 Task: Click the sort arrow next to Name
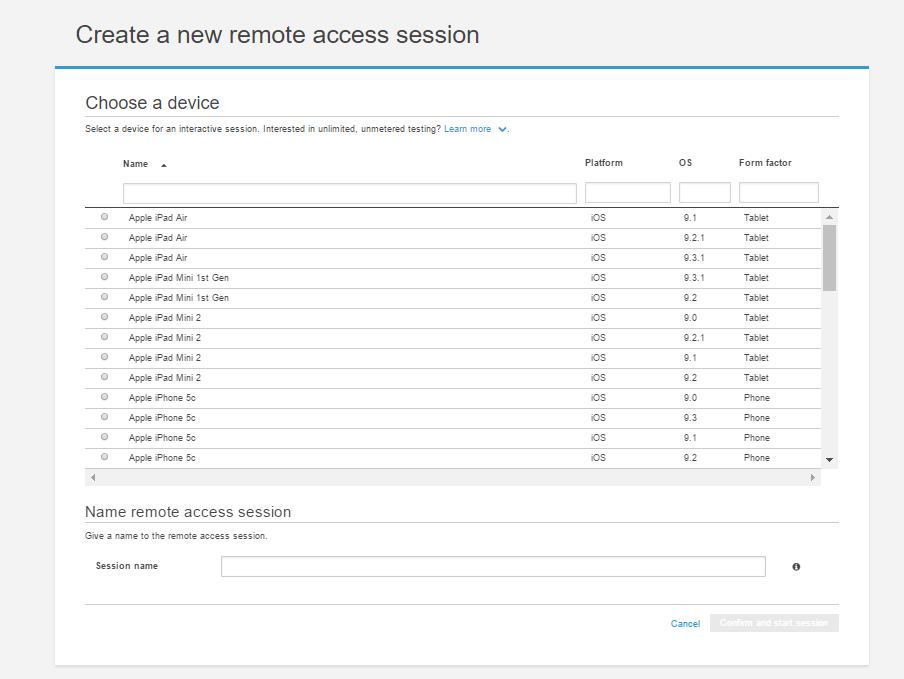[164, 164]
